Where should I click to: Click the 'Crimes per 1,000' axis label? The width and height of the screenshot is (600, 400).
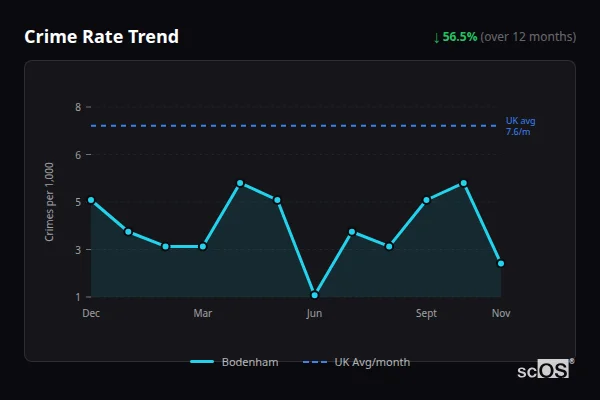tap(49, 202)
